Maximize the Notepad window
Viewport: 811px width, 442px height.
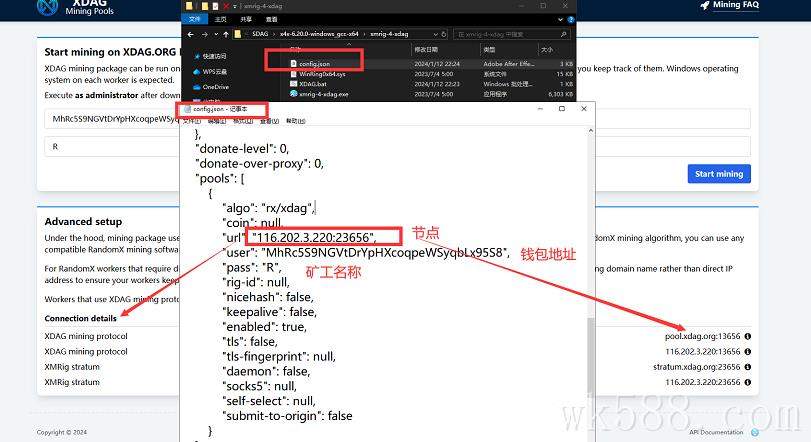tap(562, 109)
